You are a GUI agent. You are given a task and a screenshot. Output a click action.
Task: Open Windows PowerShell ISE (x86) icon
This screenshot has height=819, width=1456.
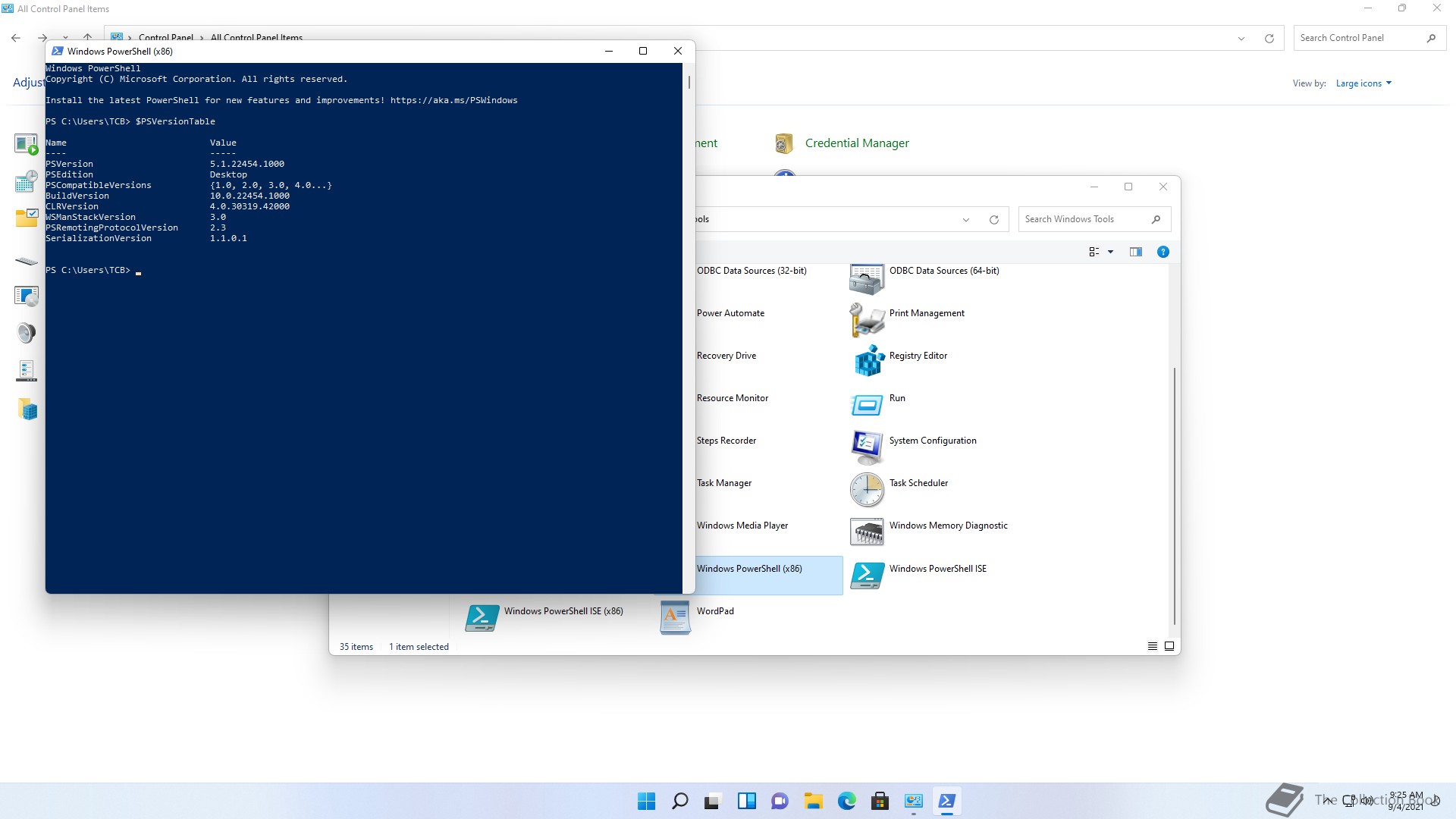click(x=482, y=618)
